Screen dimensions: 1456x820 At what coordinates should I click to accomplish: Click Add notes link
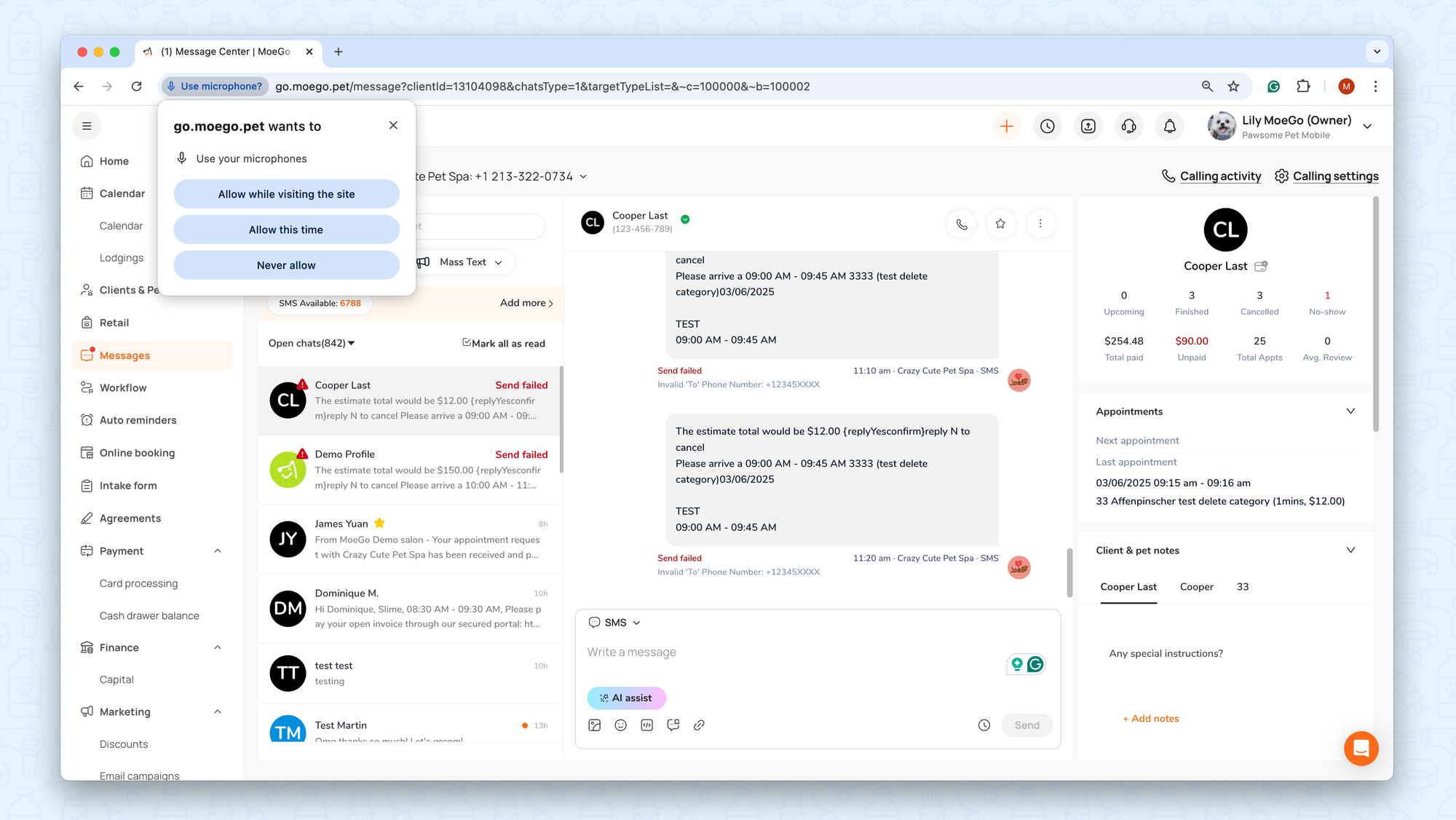click(x=1150, y=719)
